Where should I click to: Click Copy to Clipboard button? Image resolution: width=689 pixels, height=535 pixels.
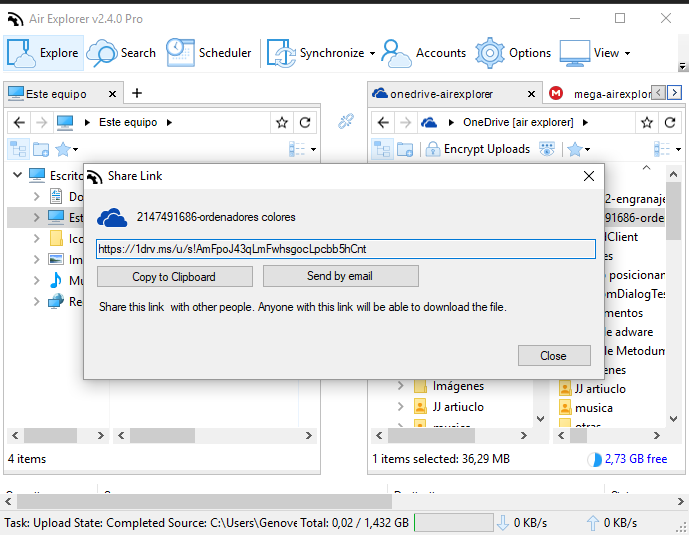pos(174,277)
